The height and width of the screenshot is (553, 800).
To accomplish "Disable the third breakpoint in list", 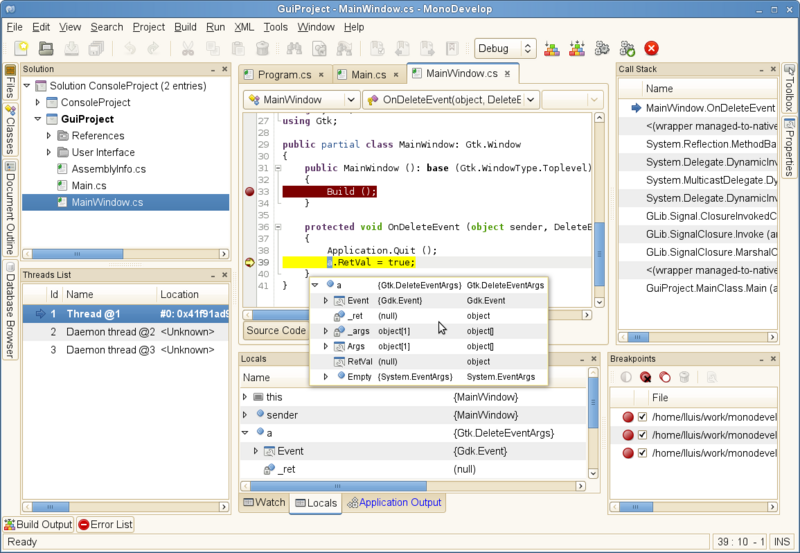I will coord(643,453).
